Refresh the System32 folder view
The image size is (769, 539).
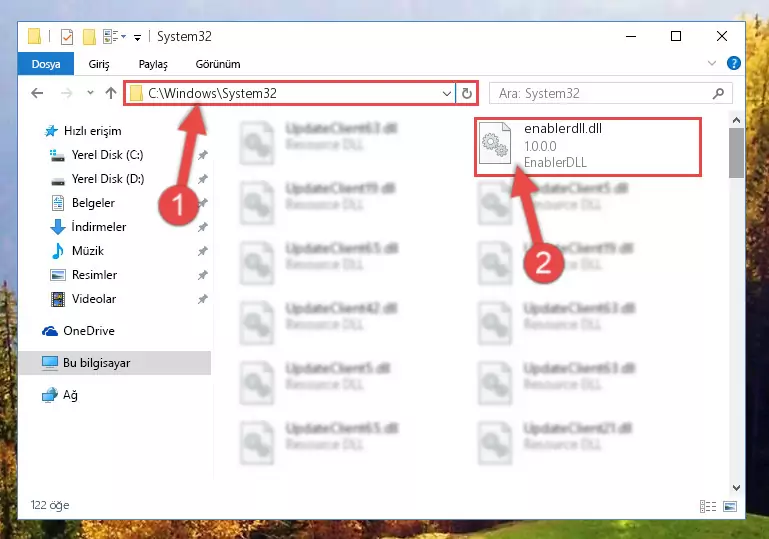pyautogui.click(x=466, y=93)
